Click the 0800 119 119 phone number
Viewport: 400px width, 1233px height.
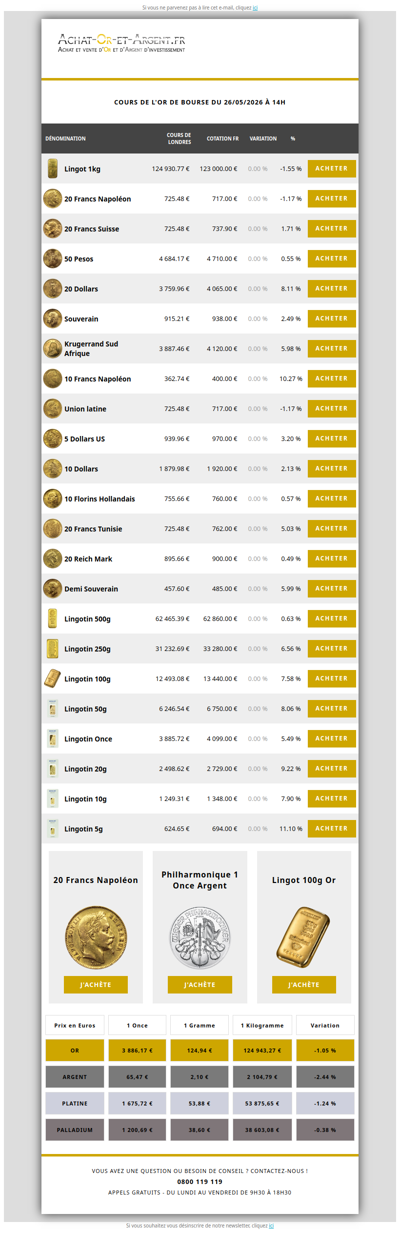(x=200, y=1181)
